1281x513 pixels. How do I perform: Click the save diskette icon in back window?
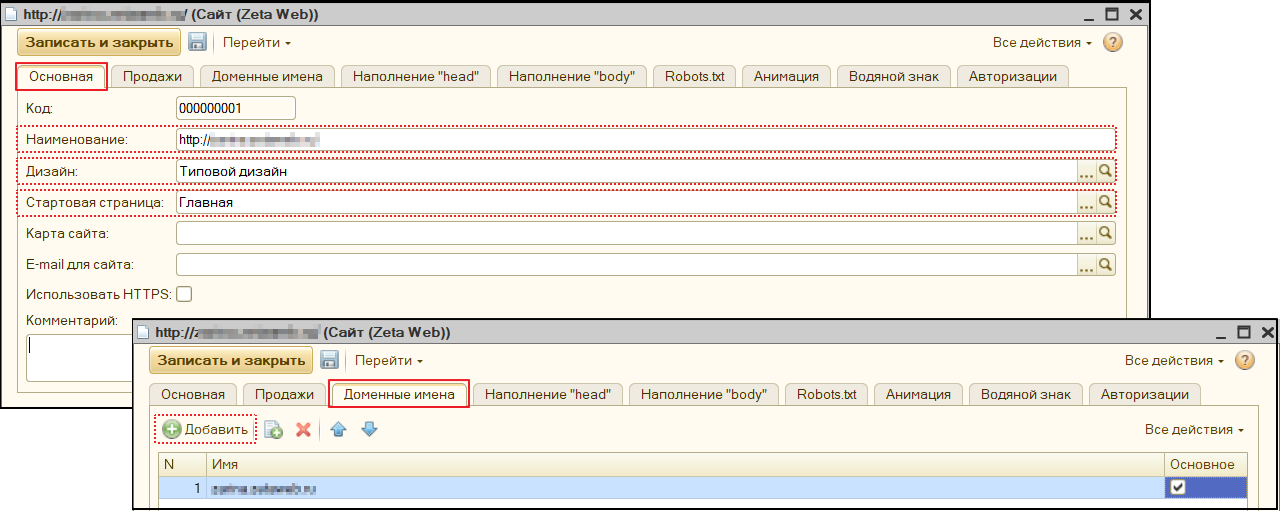[197, 42]
